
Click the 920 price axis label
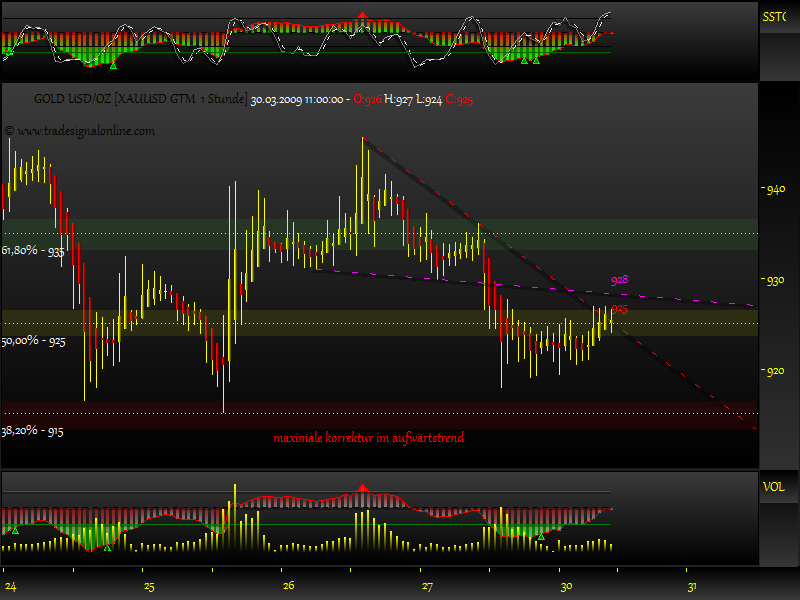[774, 372]
